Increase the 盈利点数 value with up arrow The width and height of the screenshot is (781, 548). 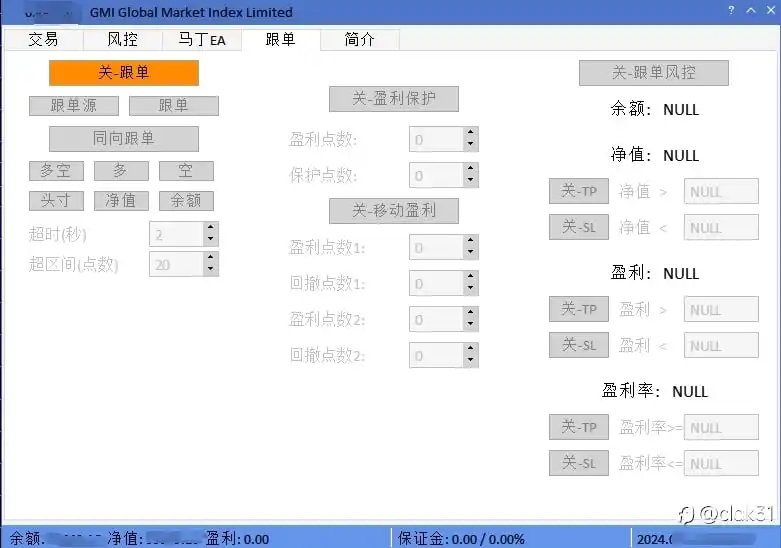tap(471, 133)
